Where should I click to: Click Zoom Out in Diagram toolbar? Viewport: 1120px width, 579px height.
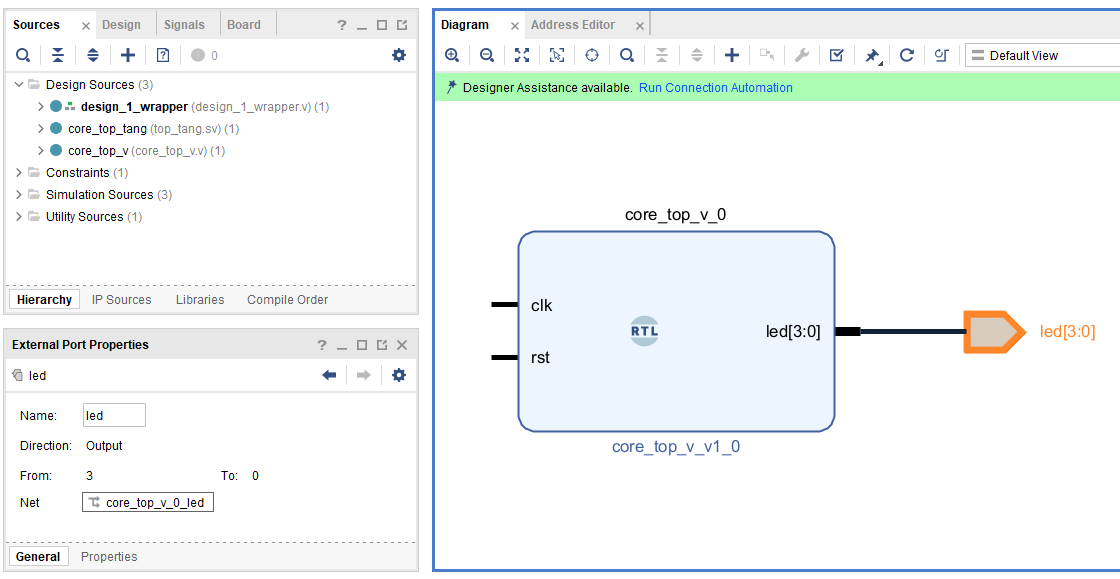click(x=487, y=55)
